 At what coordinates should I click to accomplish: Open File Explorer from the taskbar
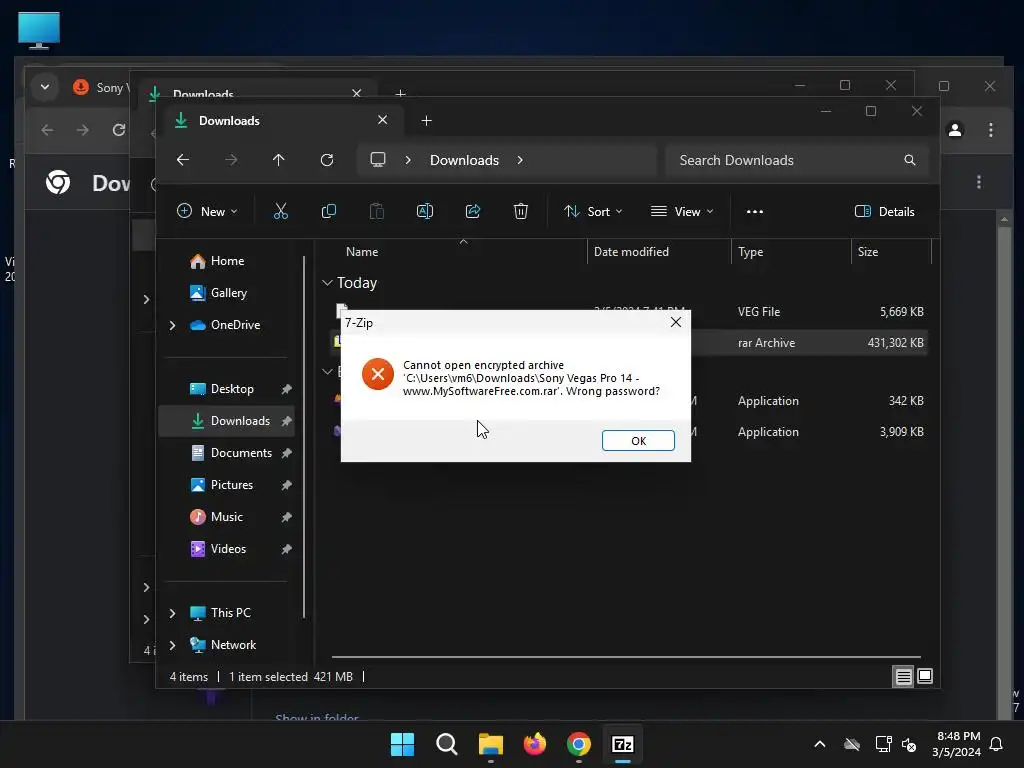pyautogui.click(x=490, y=744)
